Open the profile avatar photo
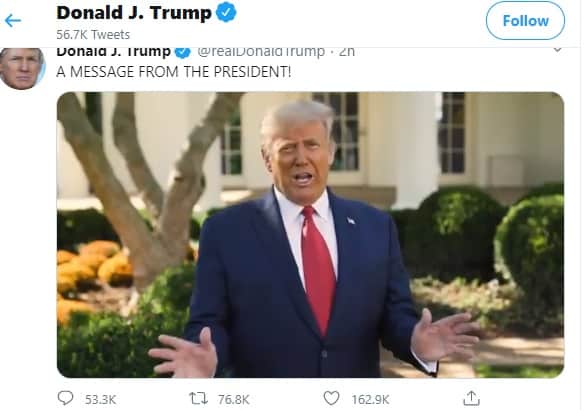 [22, 69]
